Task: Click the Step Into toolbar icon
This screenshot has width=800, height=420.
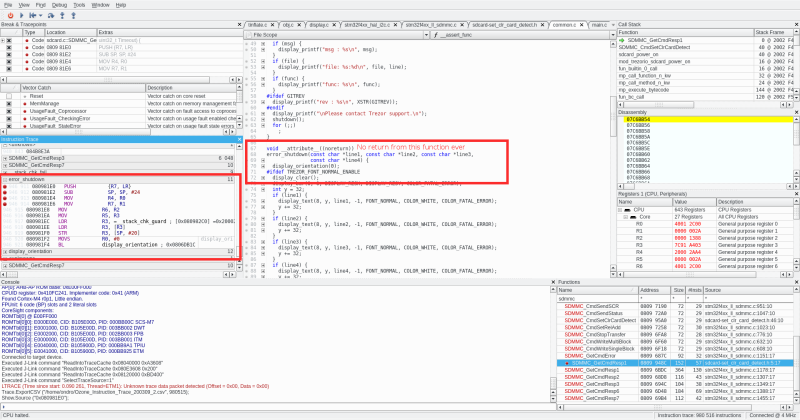Action: pyautogui.click(x=62, y=15)
